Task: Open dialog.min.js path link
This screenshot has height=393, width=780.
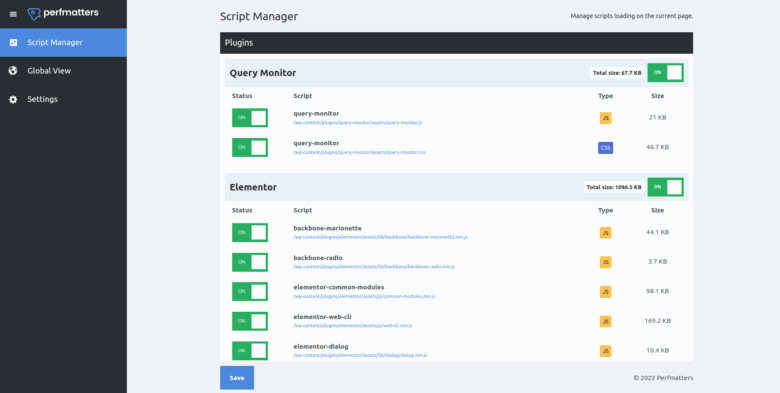Action: pyautogui.click(x=360, y=355)
